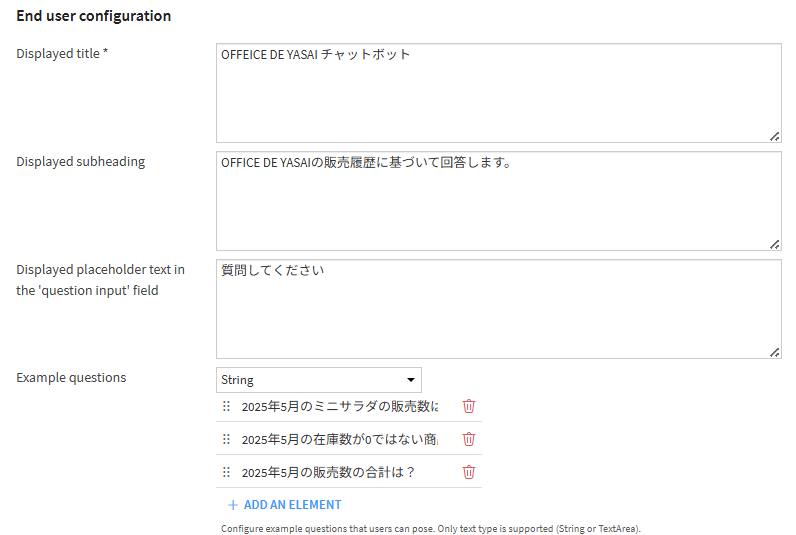Click the dropdown arrow next to String

click(x=411, y=380)
